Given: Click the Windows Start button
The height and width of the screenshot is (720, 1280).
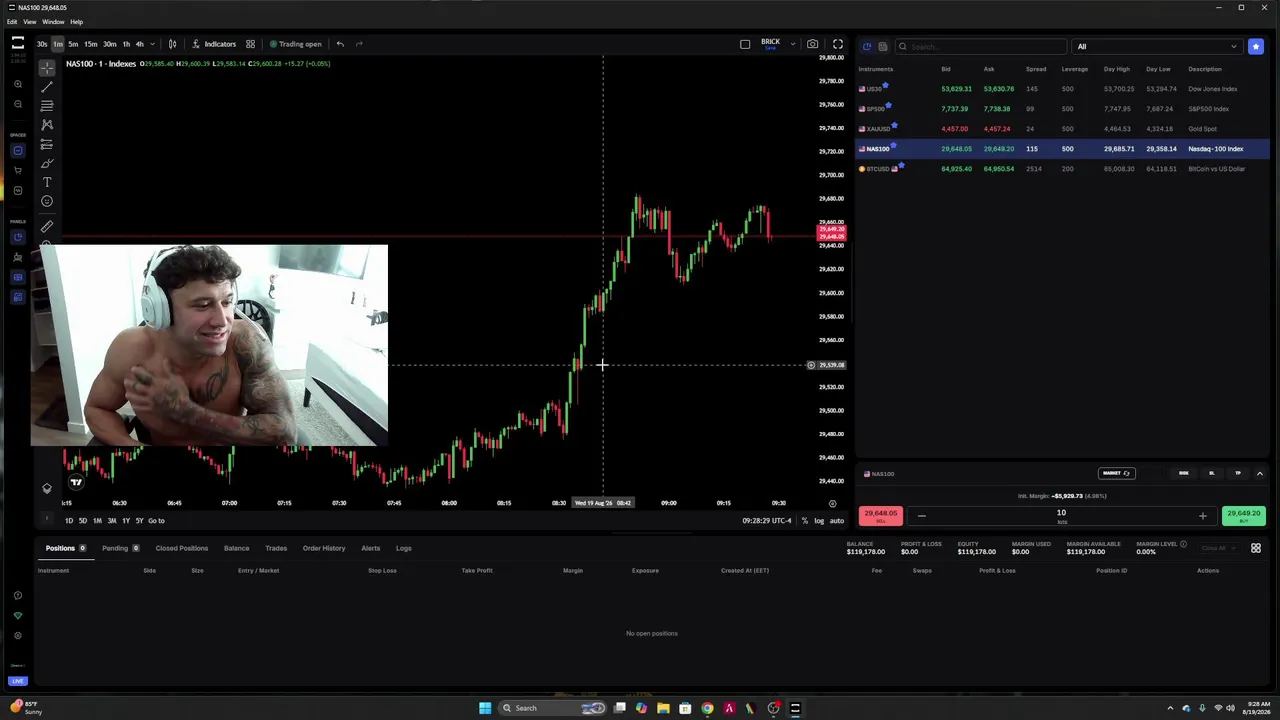Looking at the screenshot, I should point(485,708).
